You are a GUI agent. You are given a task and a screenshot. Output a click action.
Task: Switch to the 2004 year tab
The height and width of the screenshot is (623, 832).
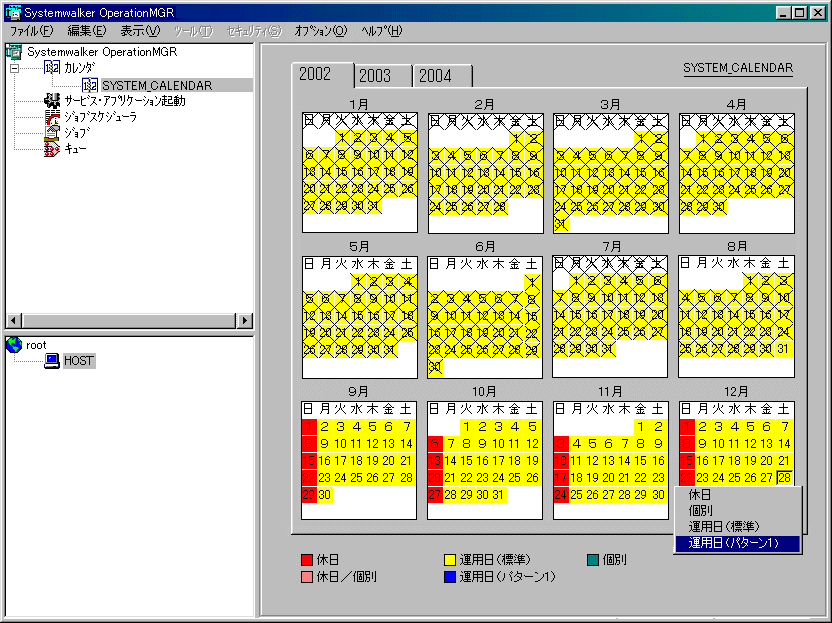443,76
